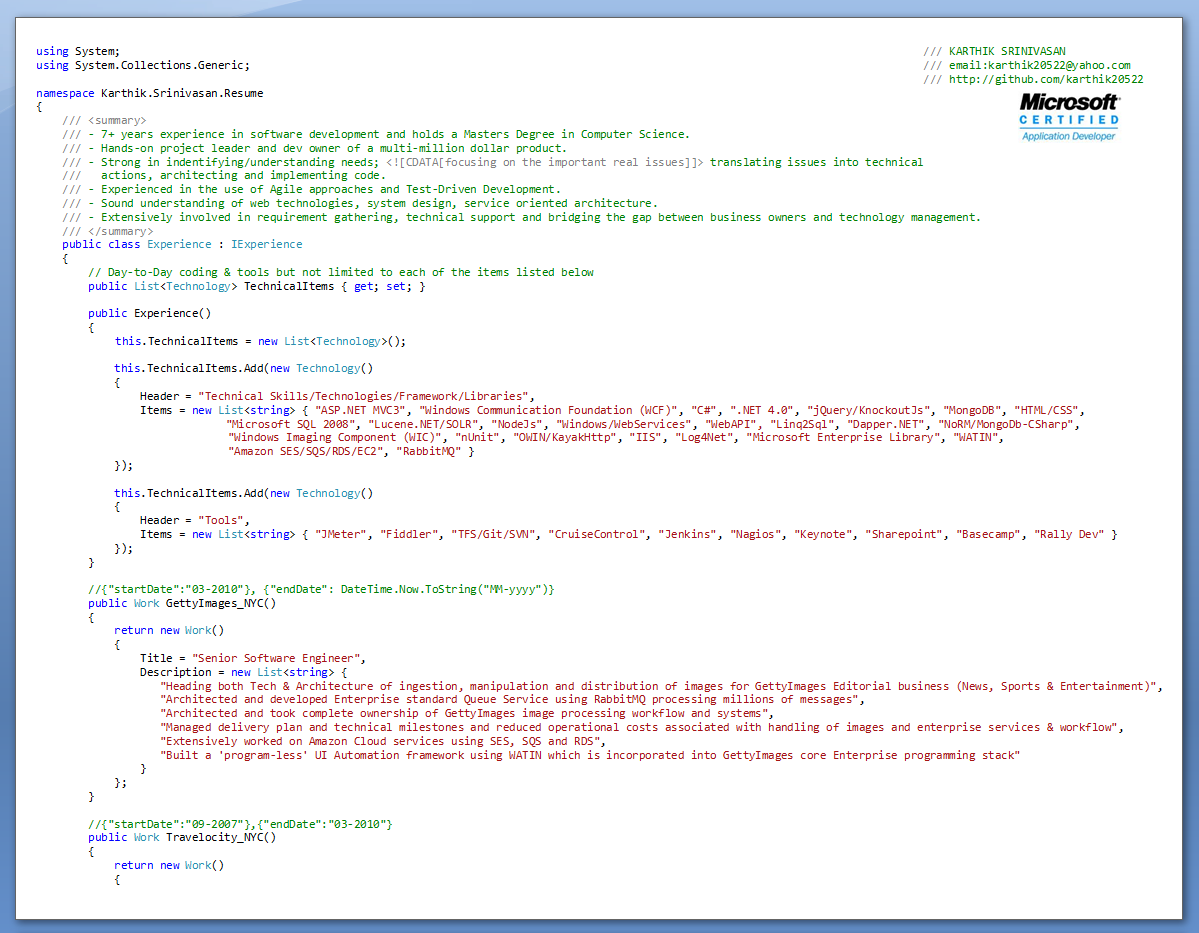Click the "Technical Skills/Technologies/Framework/Libraries" header string
The image size is (1199, 933).
point(363,396)
